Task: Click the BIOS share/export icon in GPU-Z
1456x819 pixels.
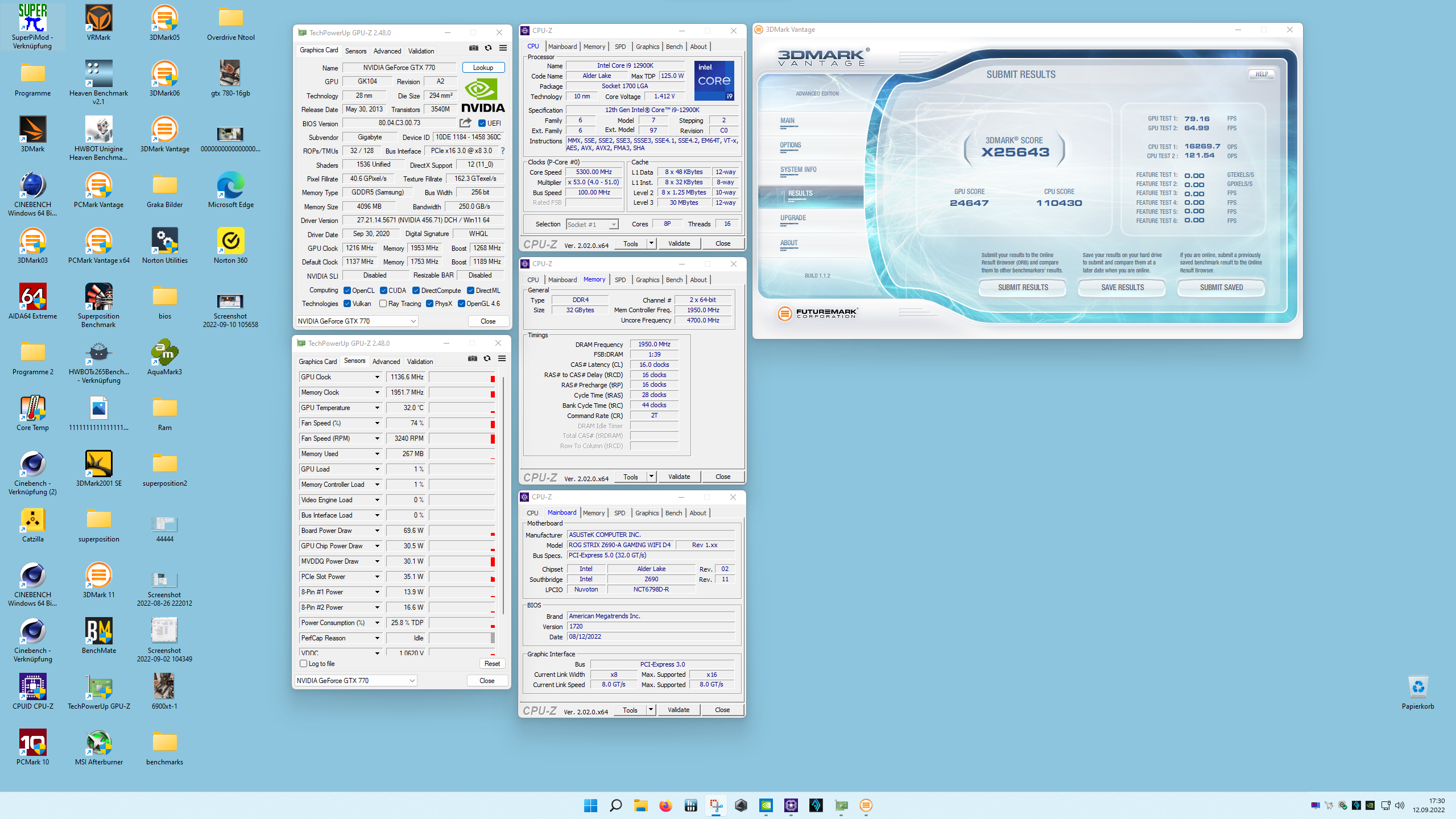Action: [465, 123]
